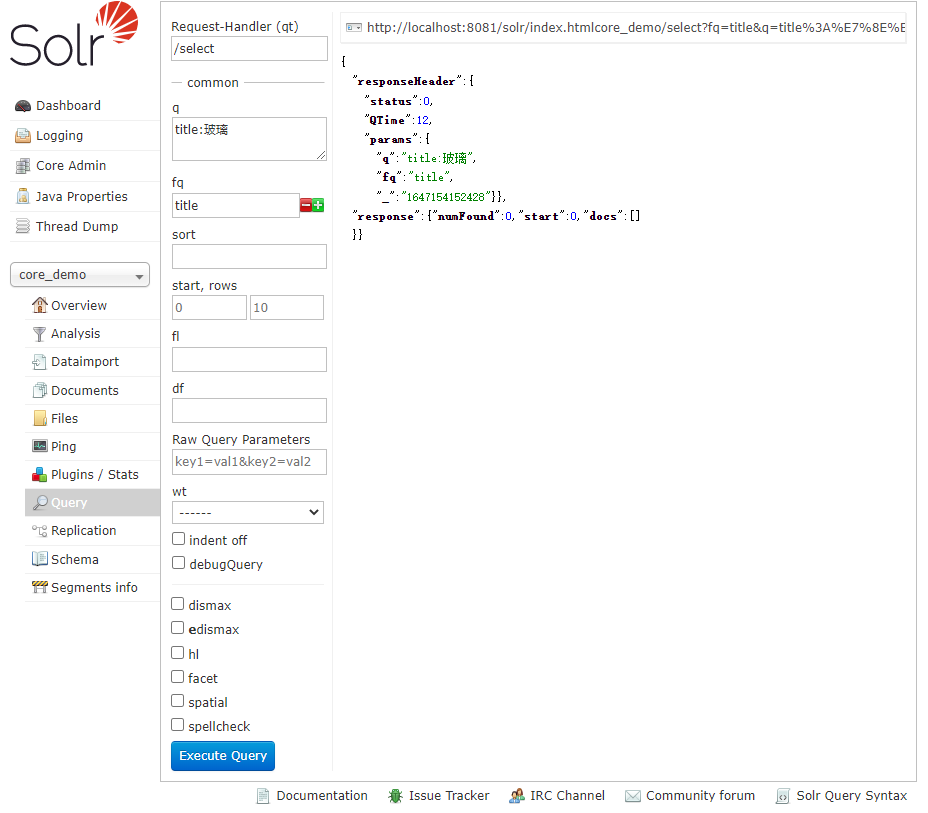Click the fl field list input
This screenshot has width=928, height=813.
249,360
